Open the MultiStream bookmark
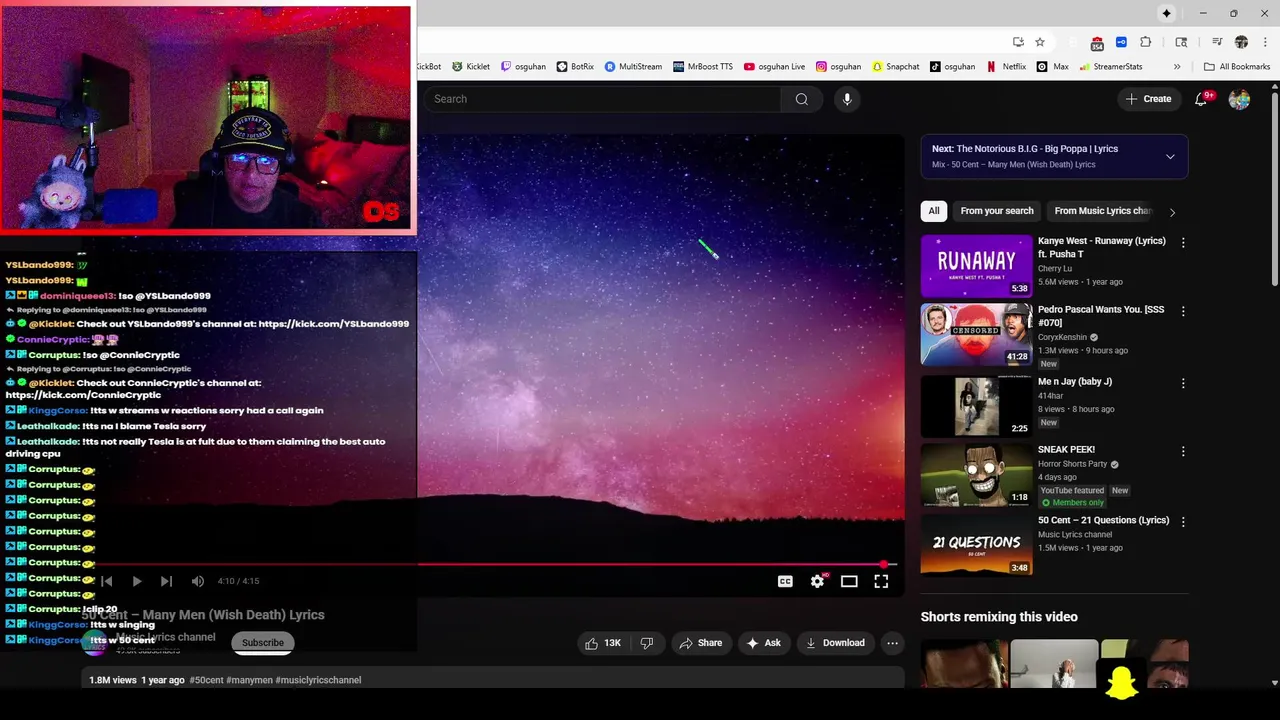This screenshot has height=720, width=1280. [633, 66]
